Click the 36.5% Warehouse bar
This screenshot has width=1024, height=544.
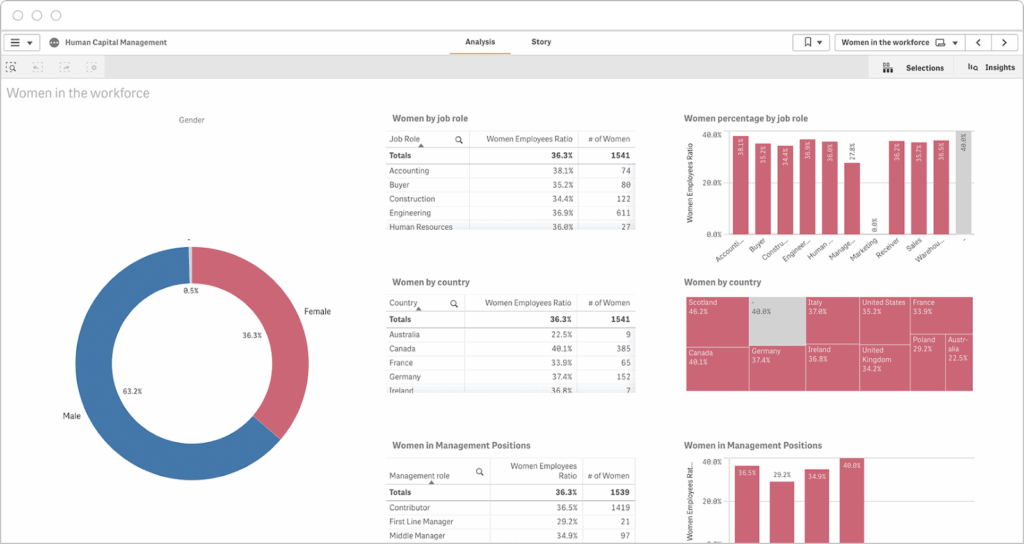941,187
